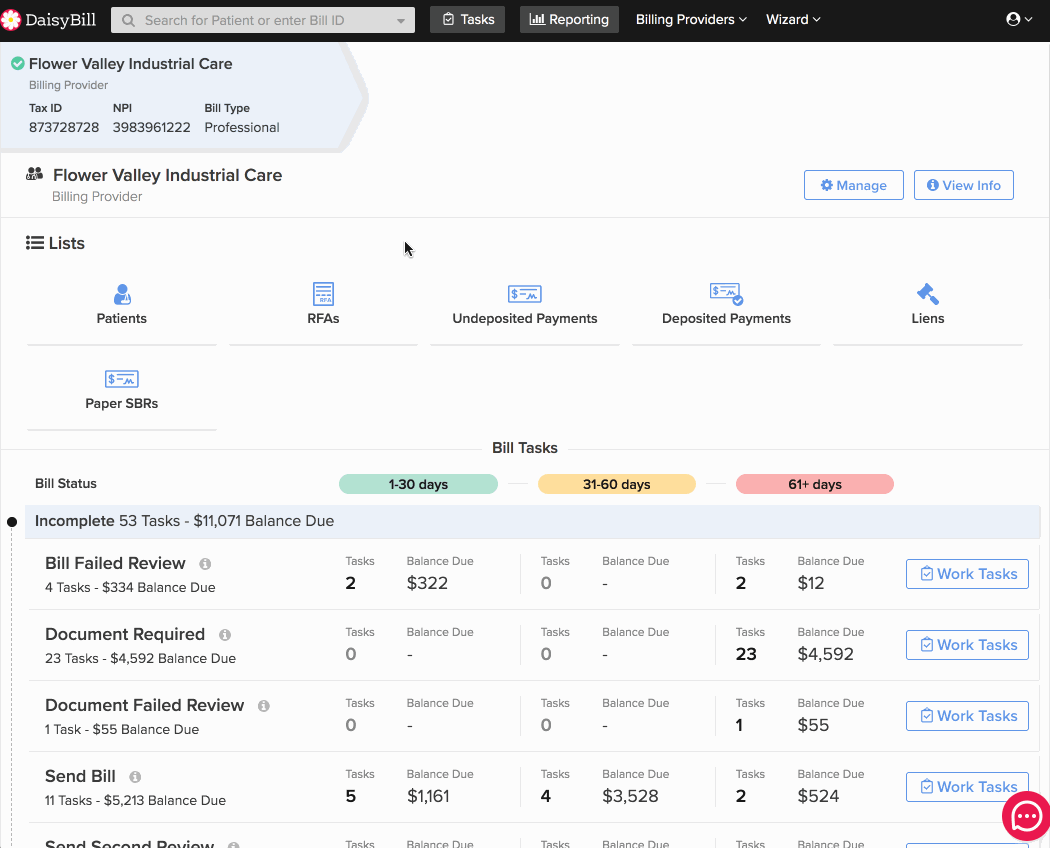Work Tasks for Bill Failed Review
Viewport: 1050px width, 848px height.
coord(967,574)
